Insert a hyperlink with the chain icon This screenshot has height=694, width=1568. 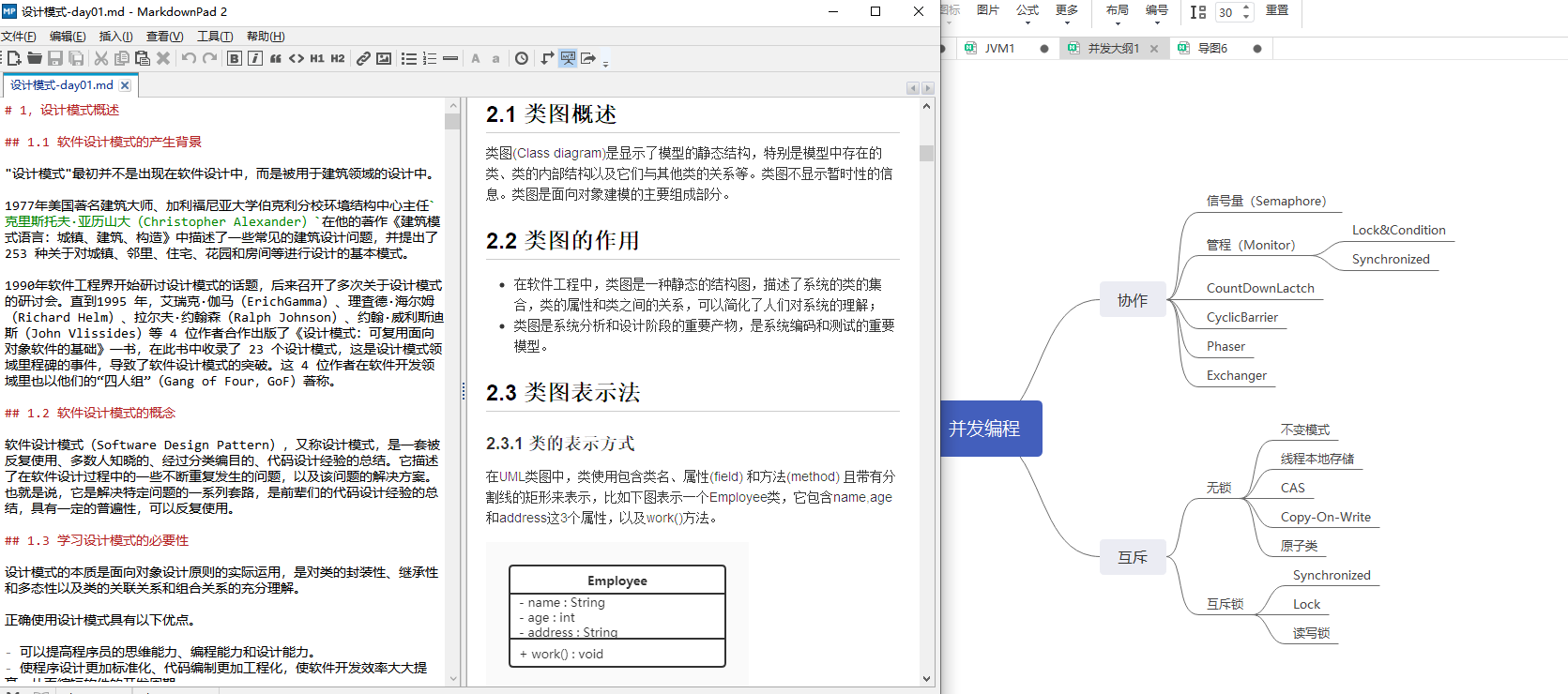point(363,58)
